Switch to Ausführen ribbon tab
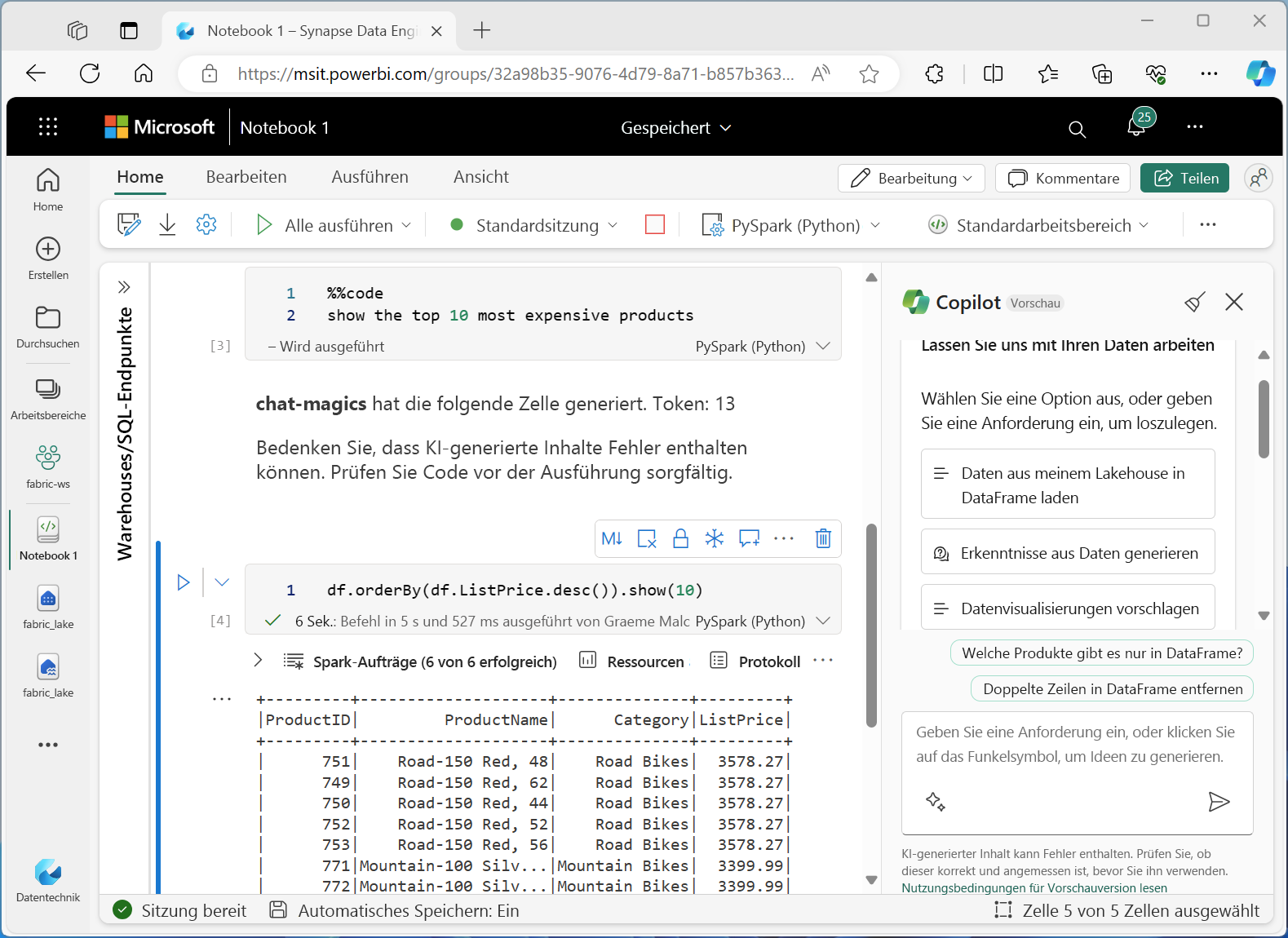This screenshot has width=1288, height=938. [370, 177]
